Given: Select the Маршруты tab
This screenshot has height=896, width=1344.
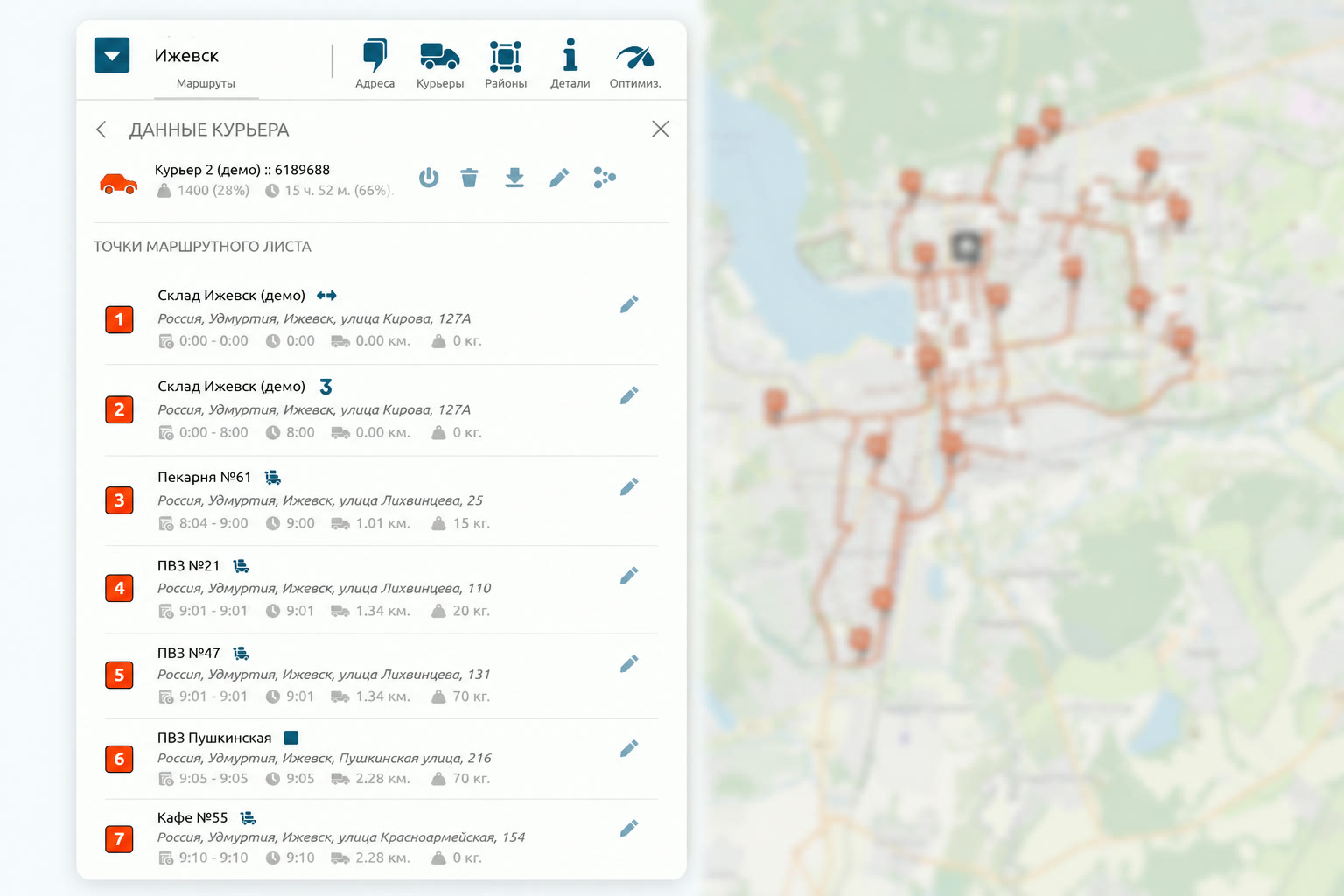Looking at the screenshot, I should pyautogui.click(x=206, y=83).
